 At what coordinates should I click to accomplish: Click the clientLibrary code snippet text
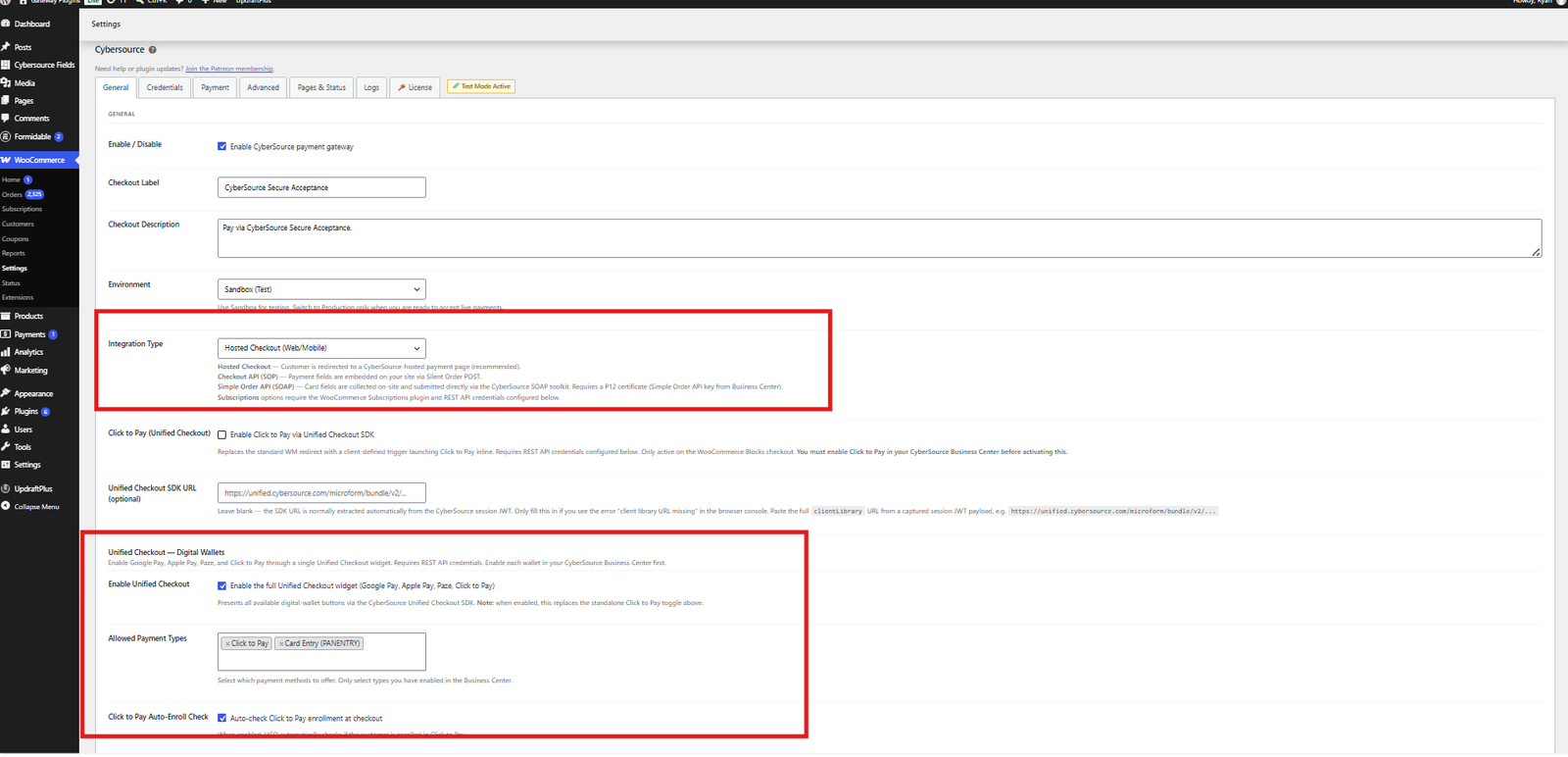pos(838,511)
